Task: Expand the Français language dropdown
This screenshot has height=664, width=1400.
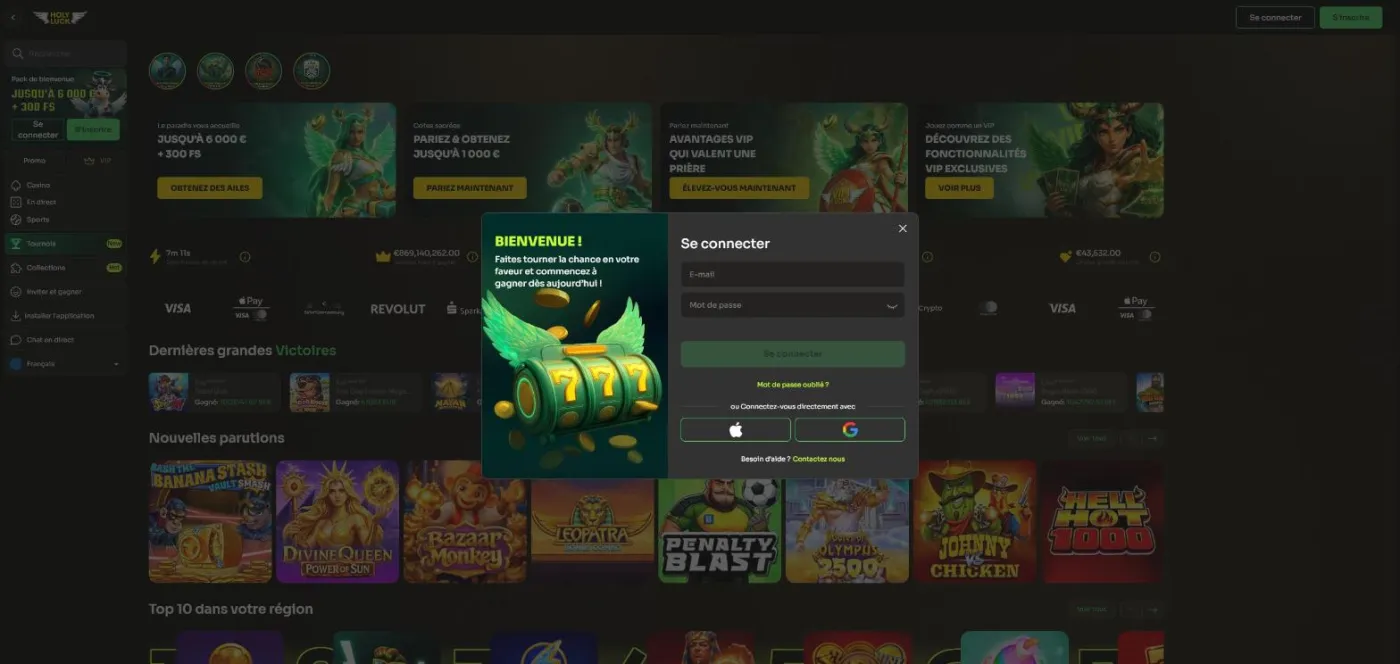Action: (x=66, y=364)
